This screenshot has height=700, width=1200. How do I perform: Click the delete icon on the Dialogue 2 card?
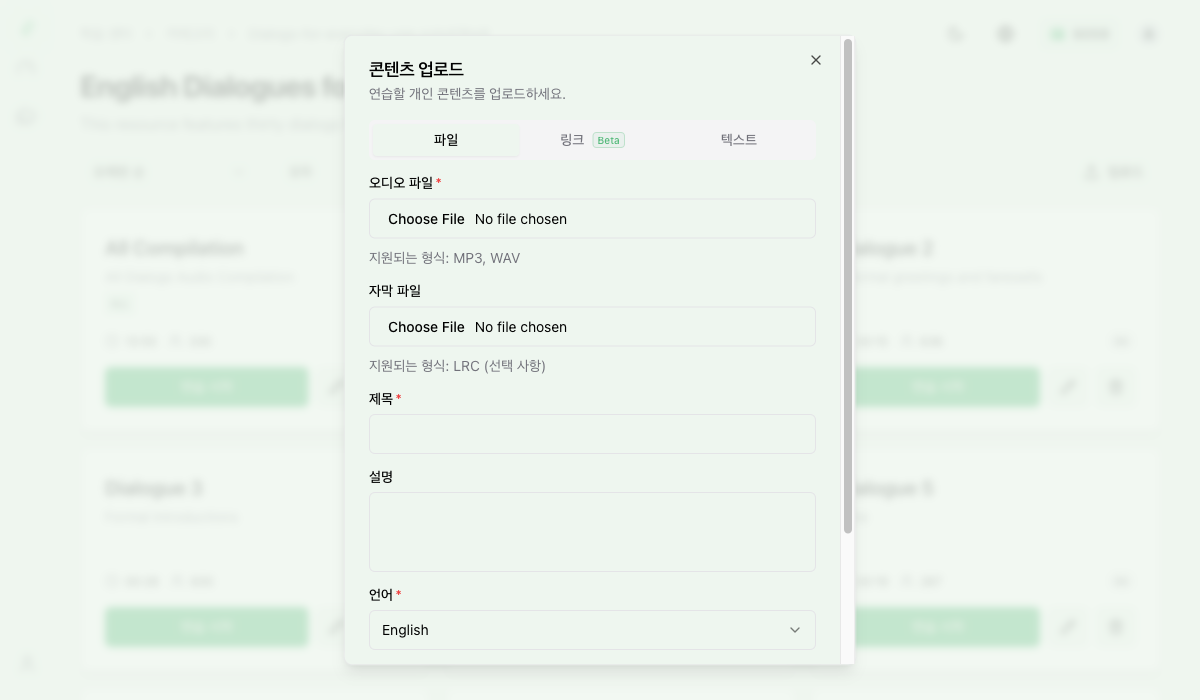point(1116,387)
